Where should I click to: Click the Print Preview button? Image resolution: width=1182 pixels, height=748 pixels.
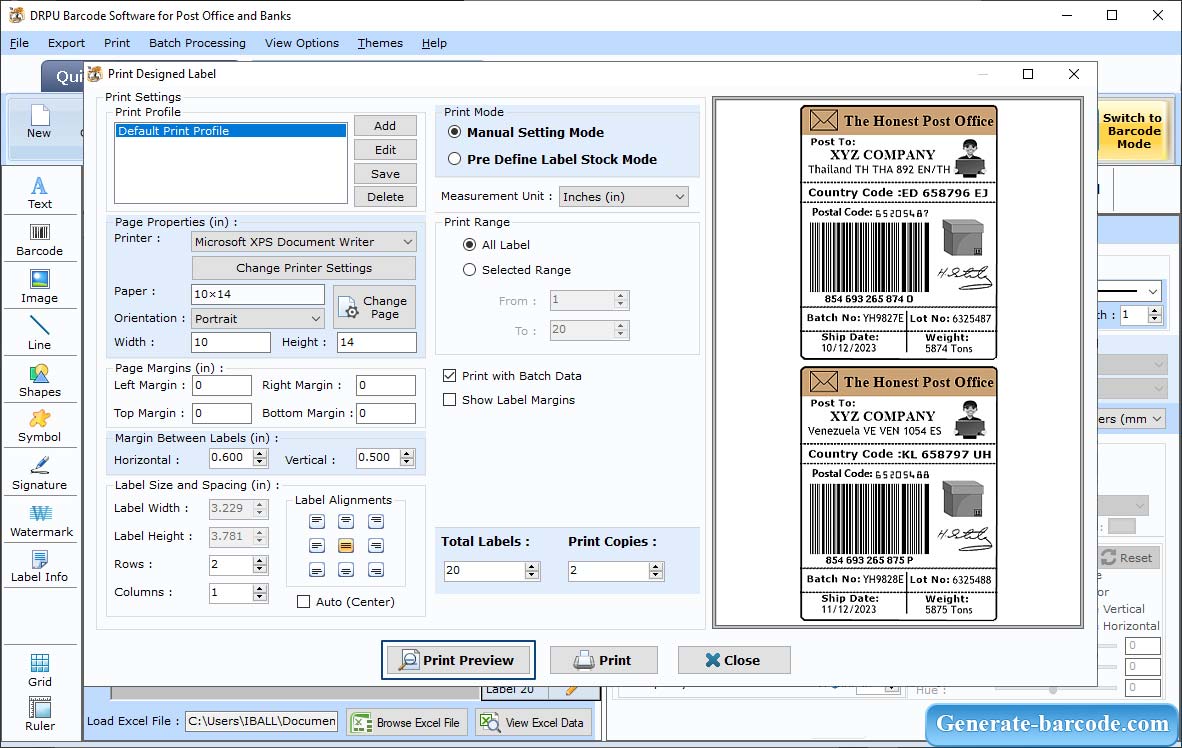(458, 661)
